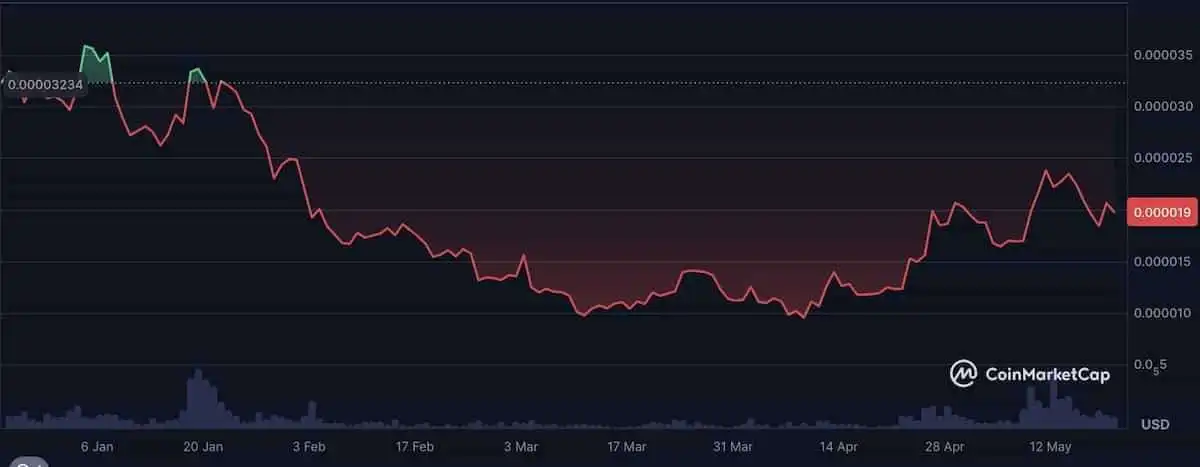Click the USD currency label
Image resolution: width=1200 pixels, height=467 pixels.
coord(1155,425)
